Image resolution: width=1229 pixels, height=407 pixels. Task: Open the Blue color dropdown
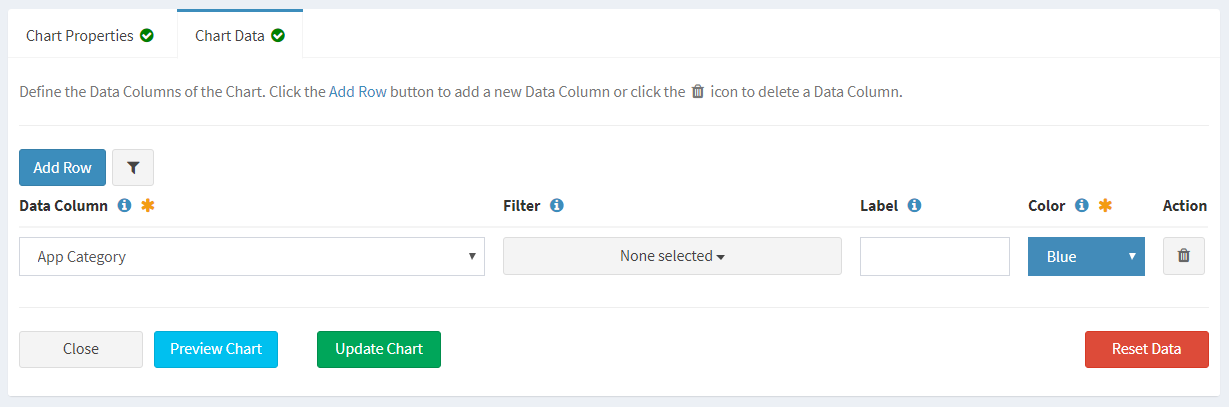coord(1086,256)
